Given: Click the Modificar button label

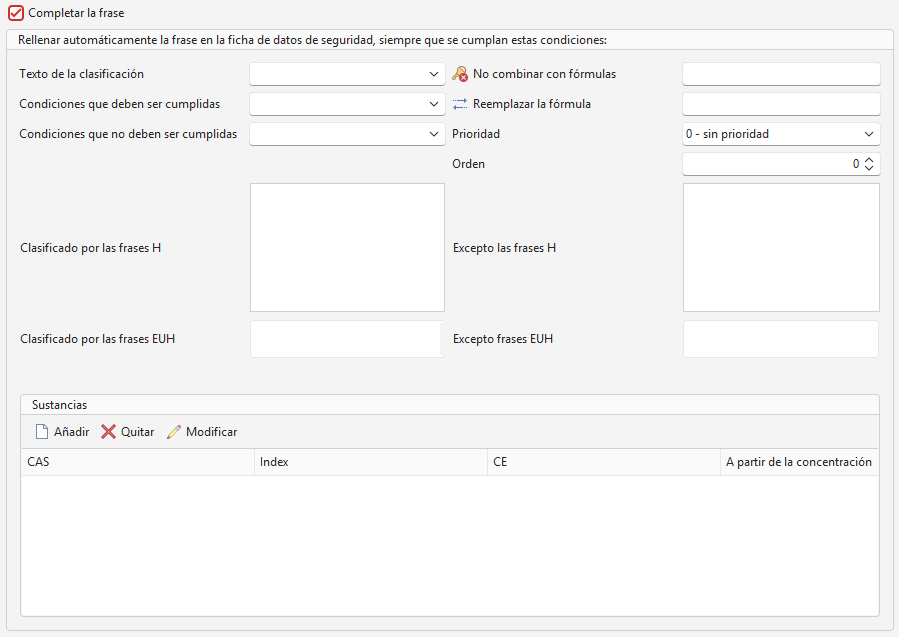Looking at the screenshot, I should click(212, 432).
